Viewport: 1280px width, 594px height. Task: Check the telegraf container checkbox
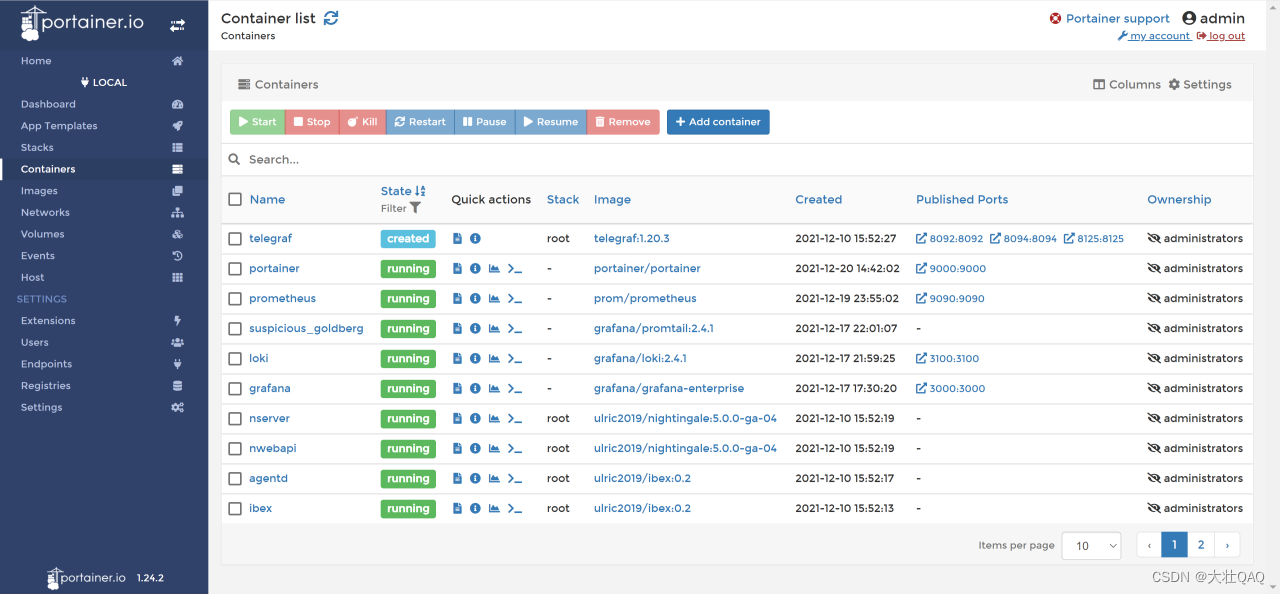tap(235, 239)
